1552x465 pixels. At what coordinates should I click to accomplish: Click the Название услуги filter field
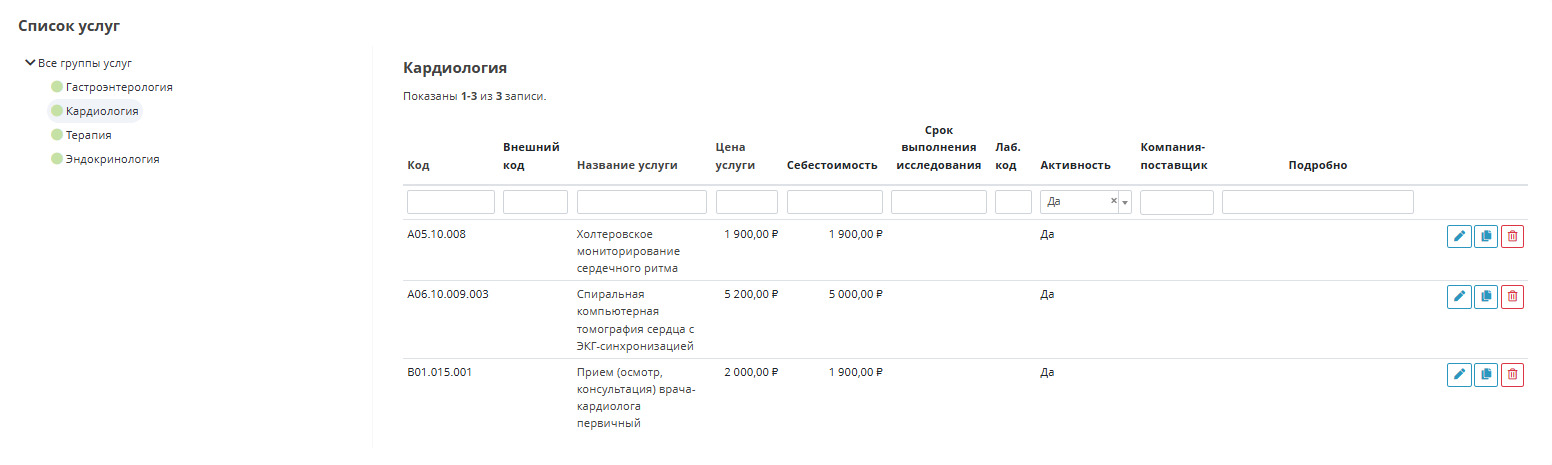[x=641, y=202]
